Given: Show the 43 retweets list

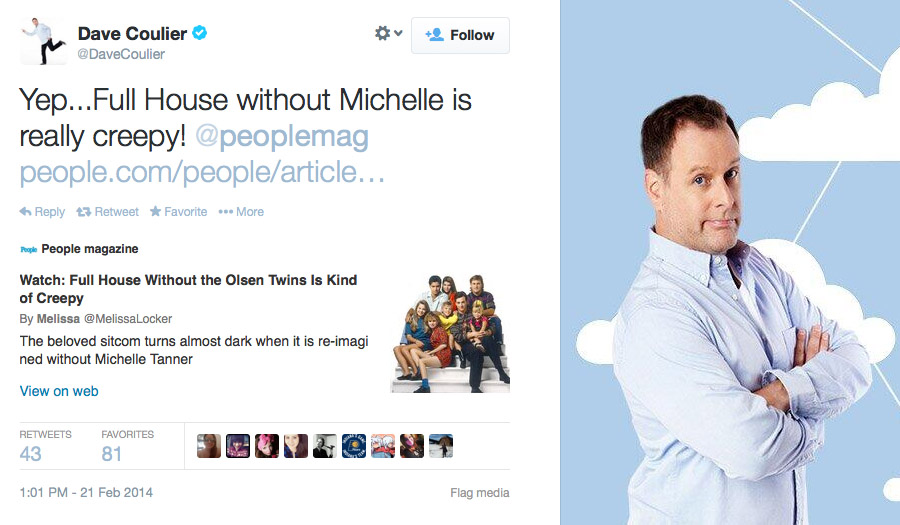Looking at the screenshot, I should pyautogui.click(x=45, y=446).
